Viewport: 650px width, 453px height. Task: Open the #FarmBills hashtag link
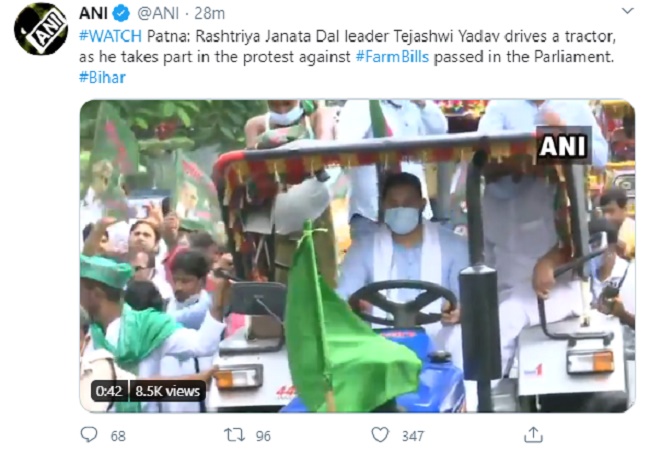click(x=392, y=57)
